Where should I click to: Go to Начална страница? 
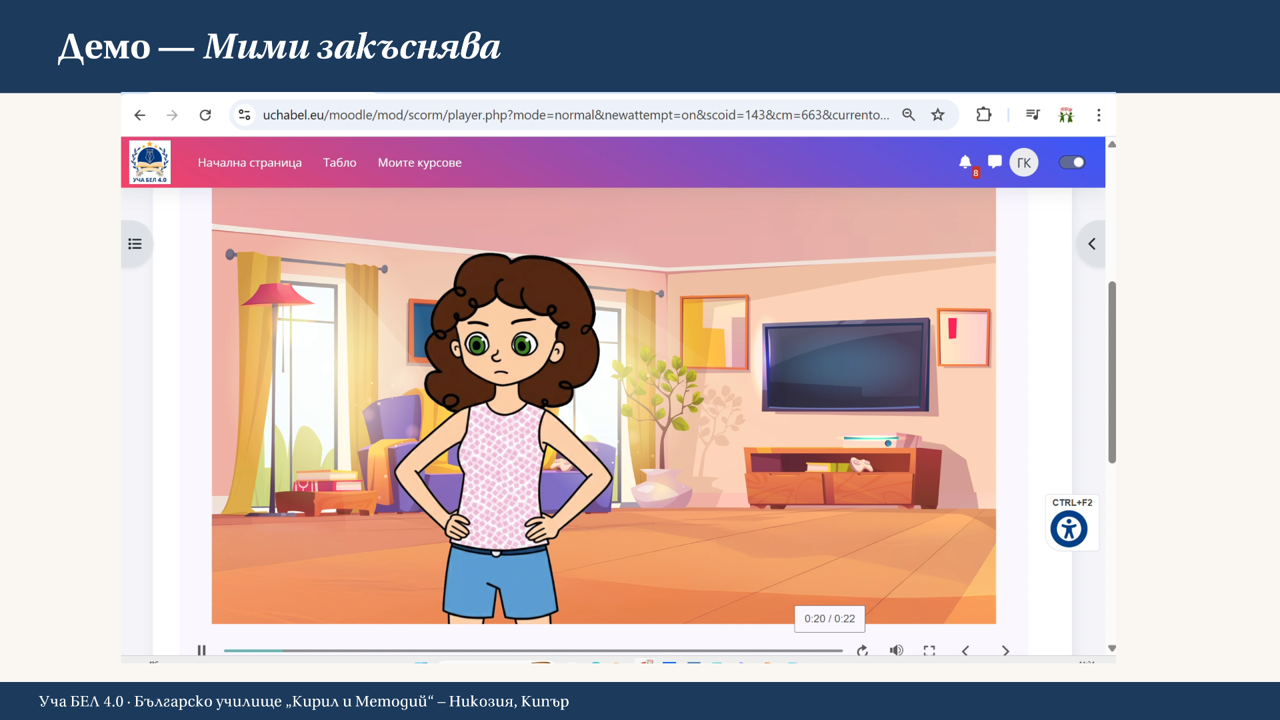[x=249, y=162]
